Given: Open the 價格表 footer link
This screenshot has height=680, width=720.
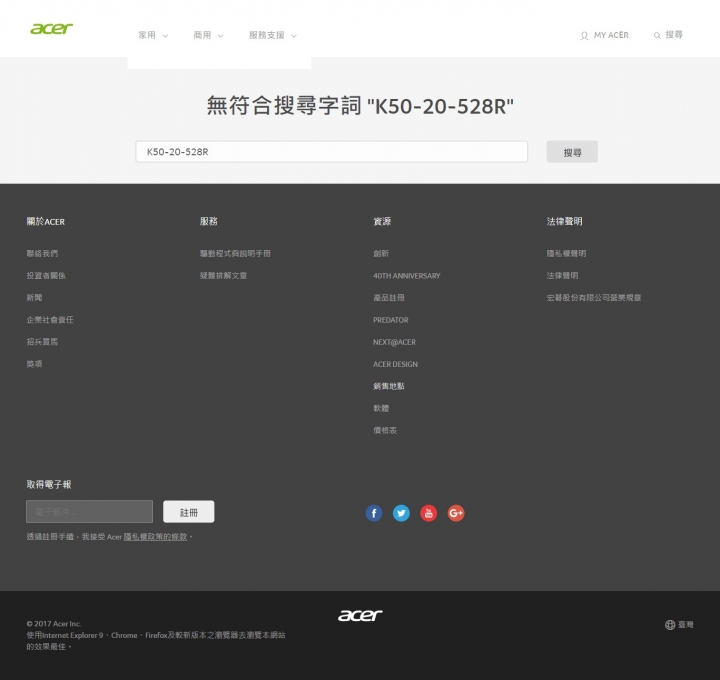Looking at the screenshot, I should (385, 430).
